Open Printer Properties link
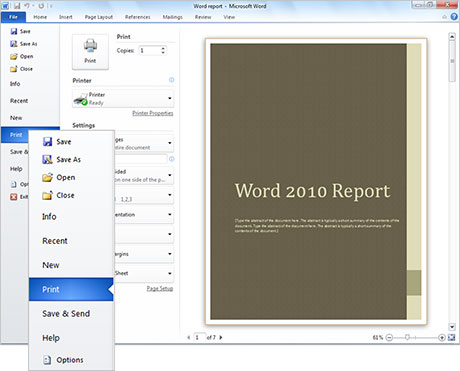This screenshot has height=371, width=460. [153, 113]
